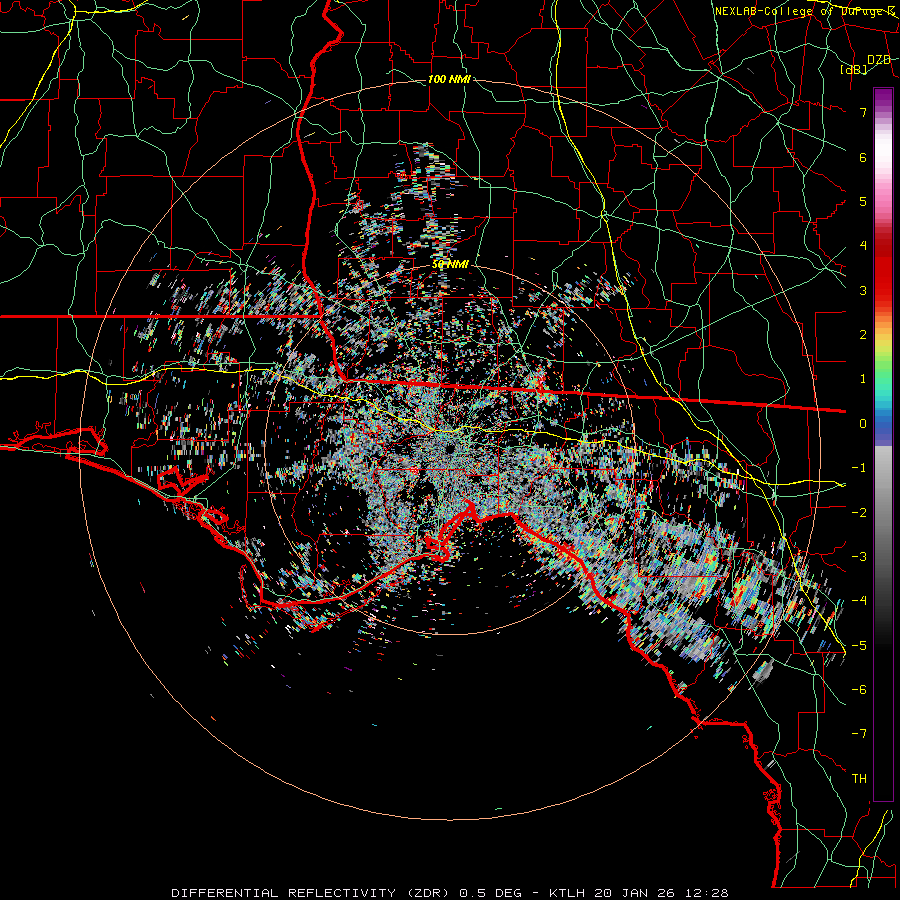Click the NEXLAB-College of DuPage watermark text
This screenshot has height=900, width=900.
coord(804,11)
